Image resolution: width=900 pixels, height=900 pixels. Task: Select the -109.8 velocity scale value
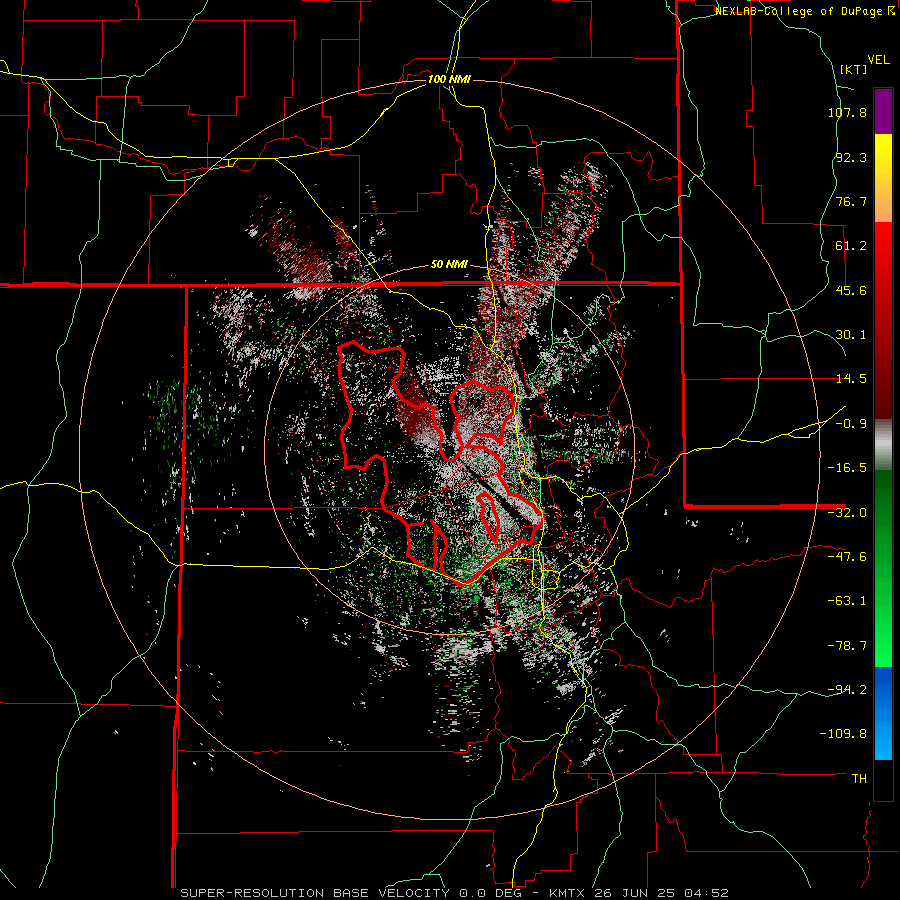click(x=843, y=734)
